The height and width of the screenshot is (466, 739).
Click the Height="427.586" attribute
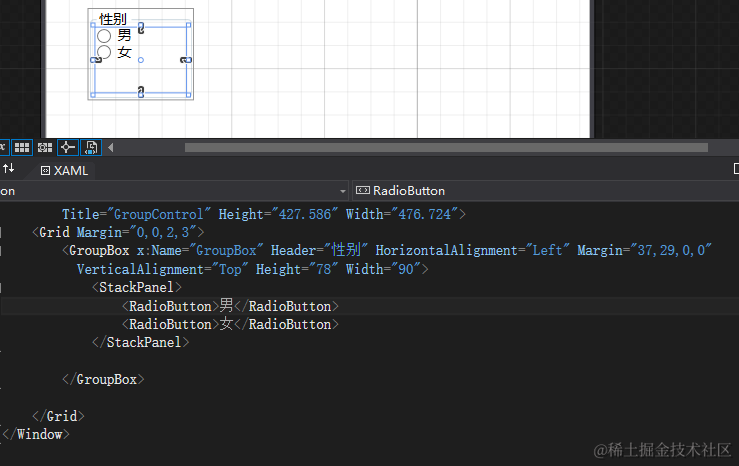coord(278,214)
